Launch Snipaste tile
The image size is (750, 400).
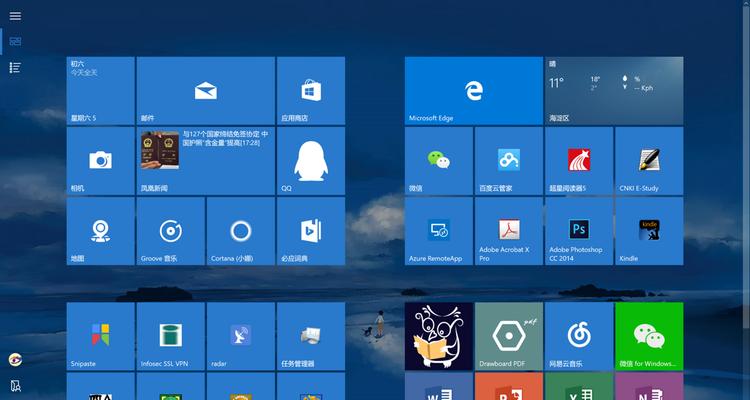(x=100, y=336)
